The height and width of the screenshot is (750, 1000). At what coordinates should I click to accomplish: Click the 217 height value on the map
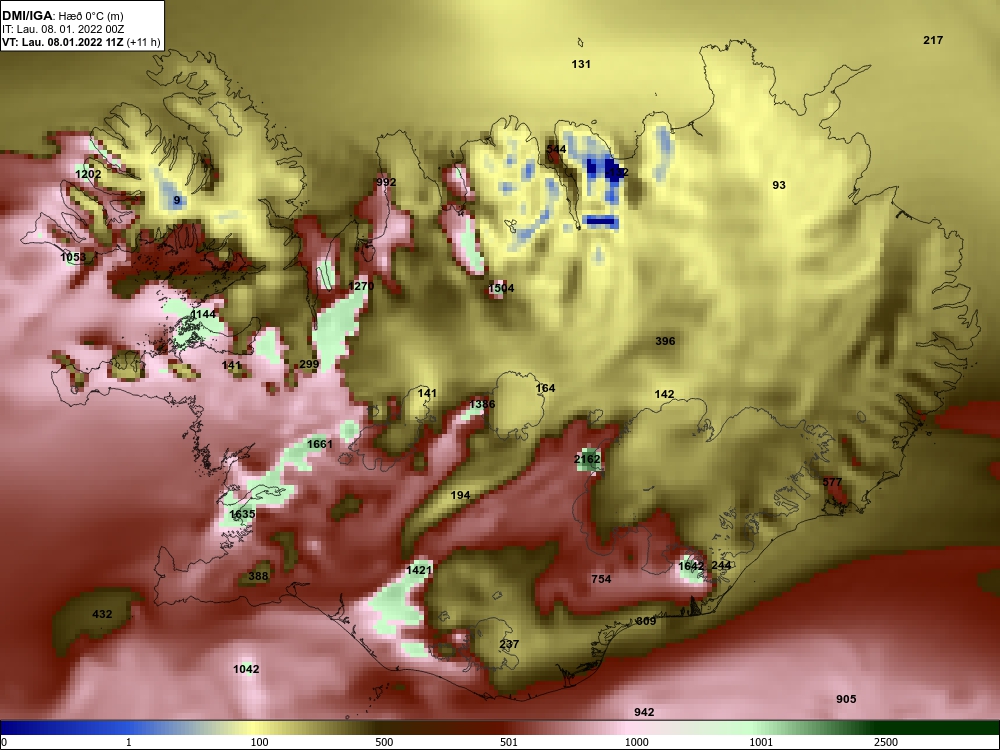click(933, 40)
